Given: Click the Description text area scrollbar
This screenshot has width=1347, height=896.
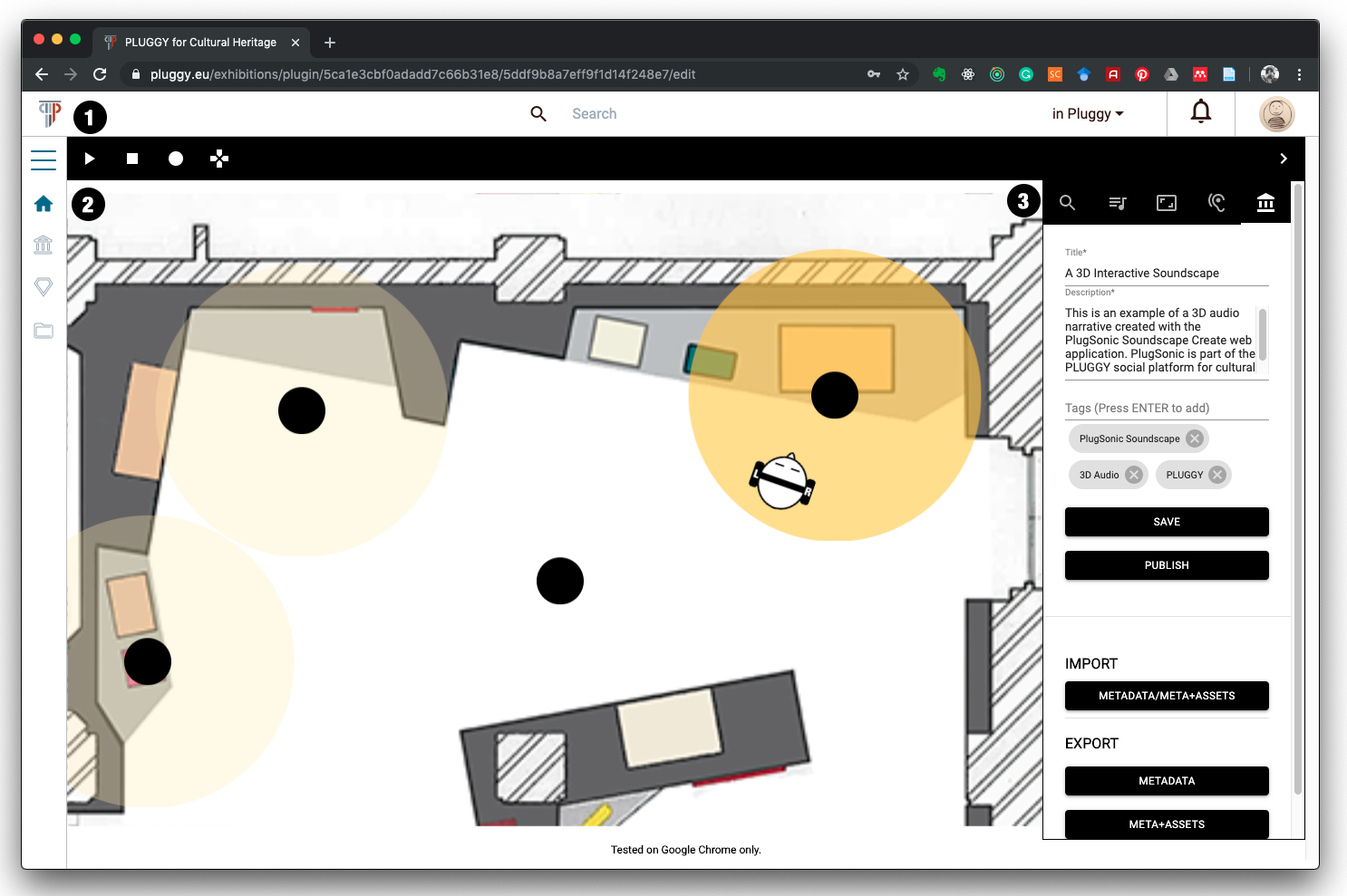Looking at the screenshot, I should 1263,333.
